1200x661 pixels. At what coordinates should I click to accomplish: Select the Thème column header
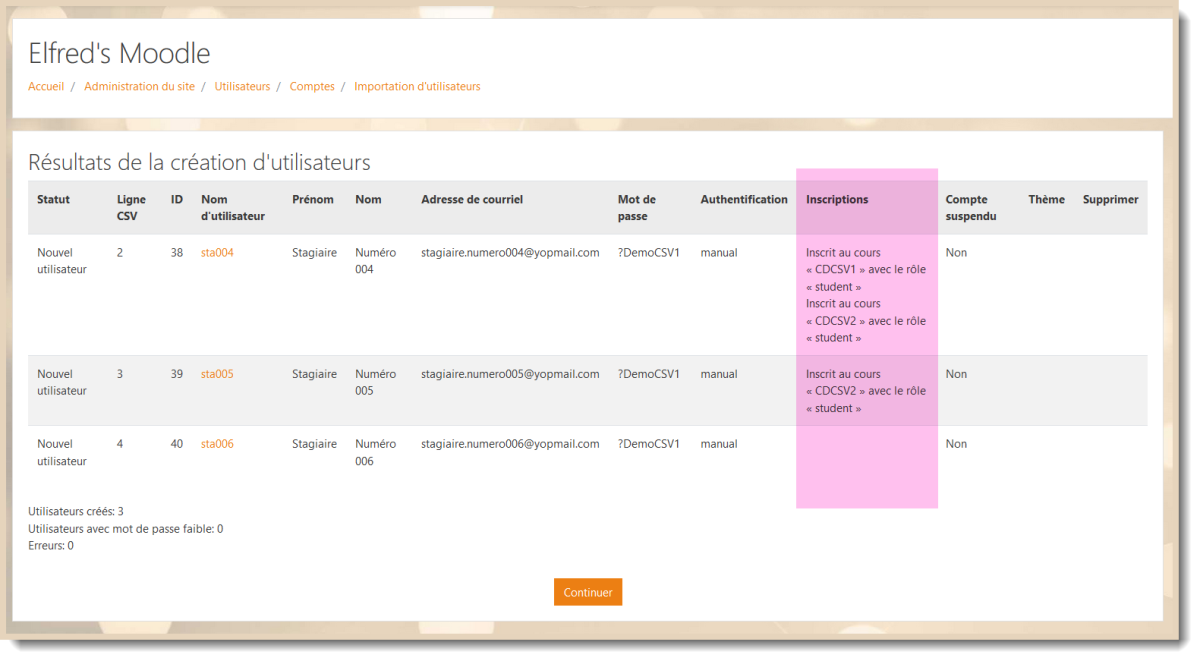tap(1047, 200)
